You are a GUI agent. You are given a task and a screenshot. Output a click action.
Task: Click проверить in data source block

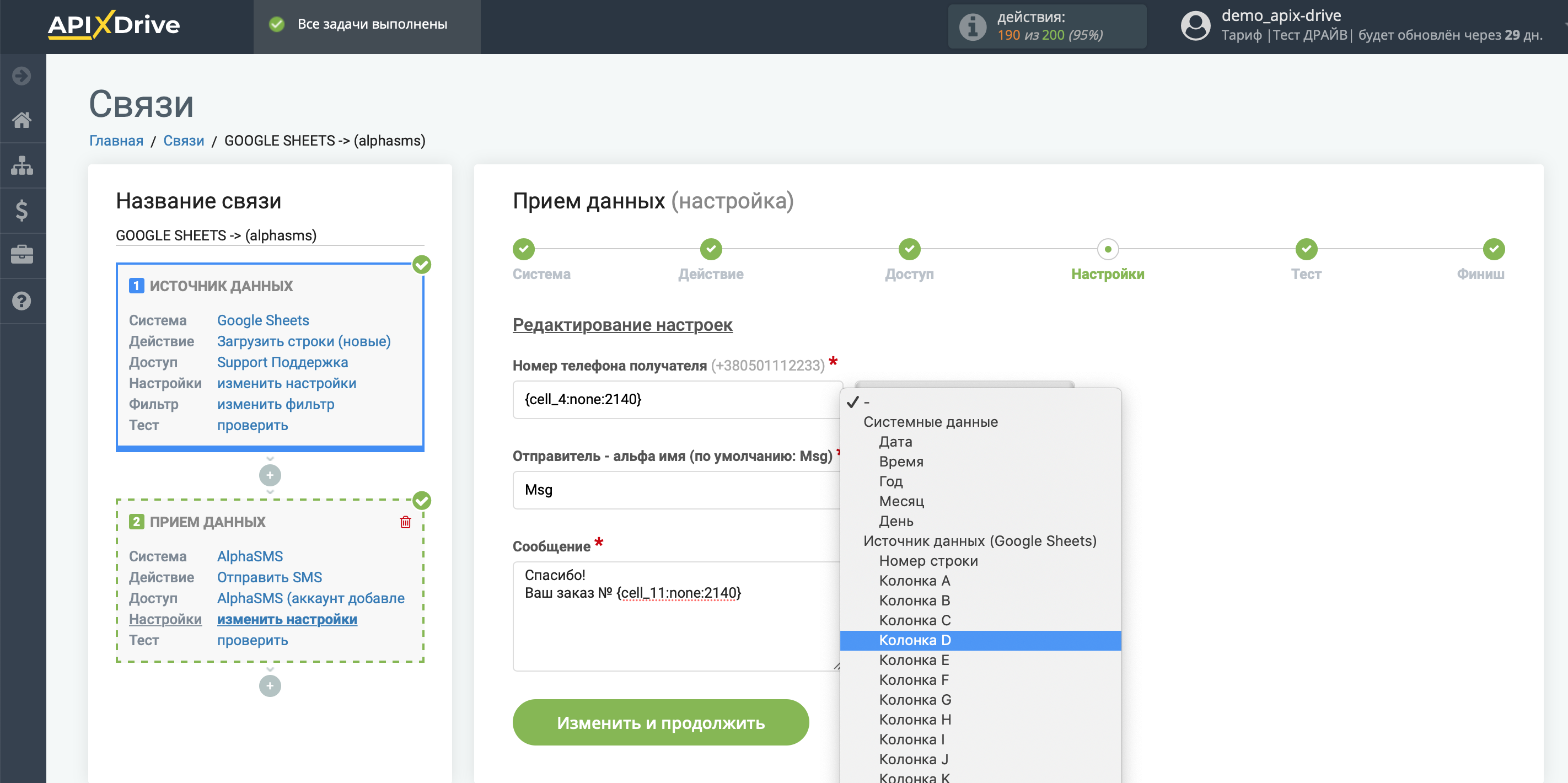point(253,426)
